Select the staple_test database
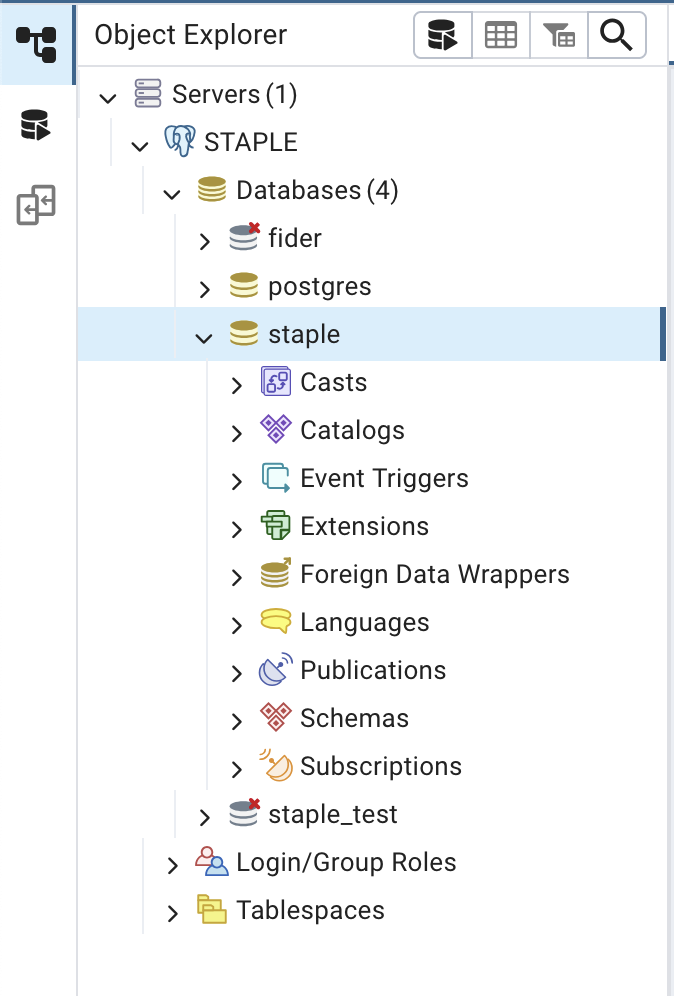This screenshot has width=674, height=996. point(332,814)
